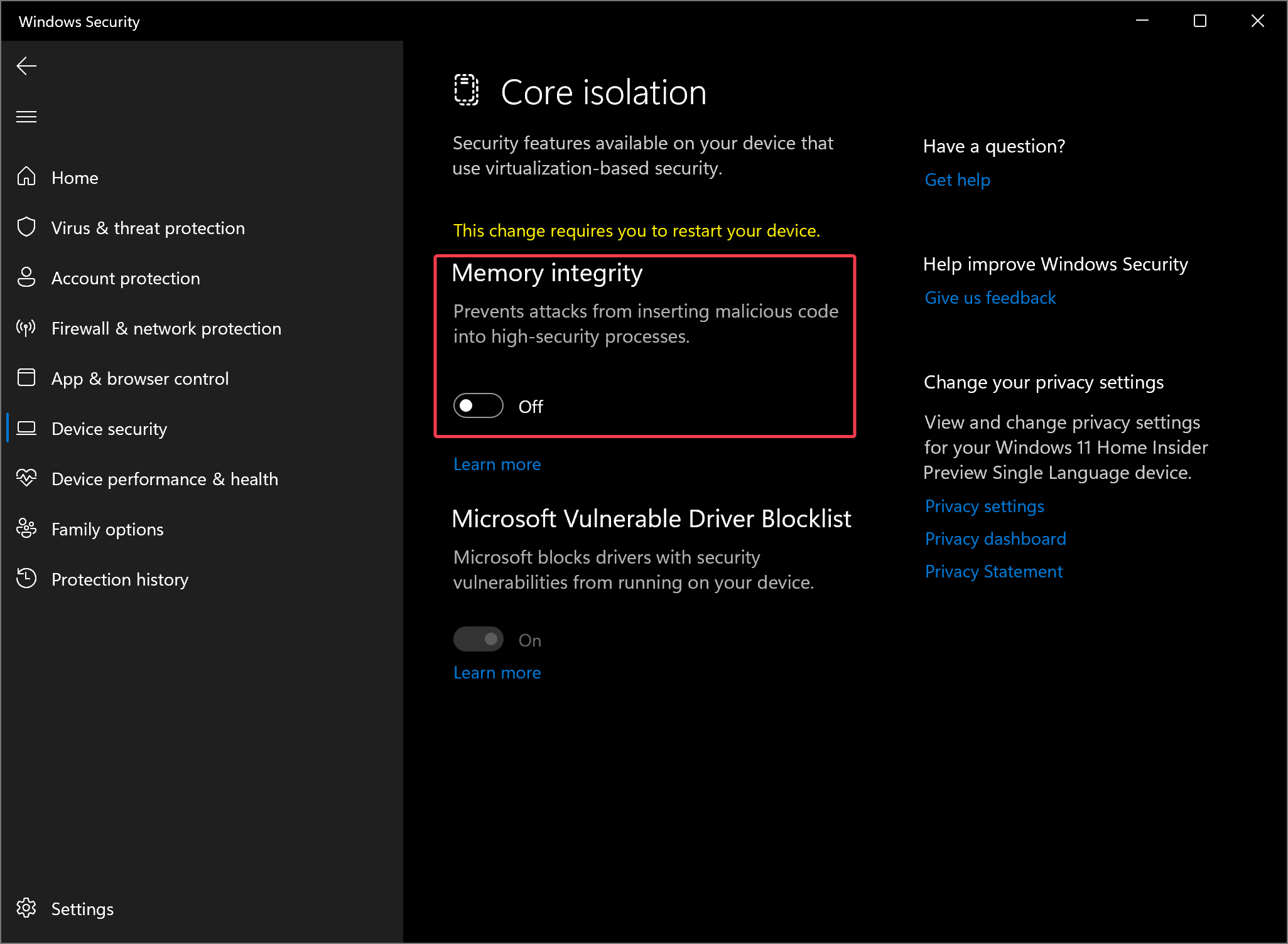
Task: Click the Virus & threat protection shield icon
Action: click(x=26, y=227)
